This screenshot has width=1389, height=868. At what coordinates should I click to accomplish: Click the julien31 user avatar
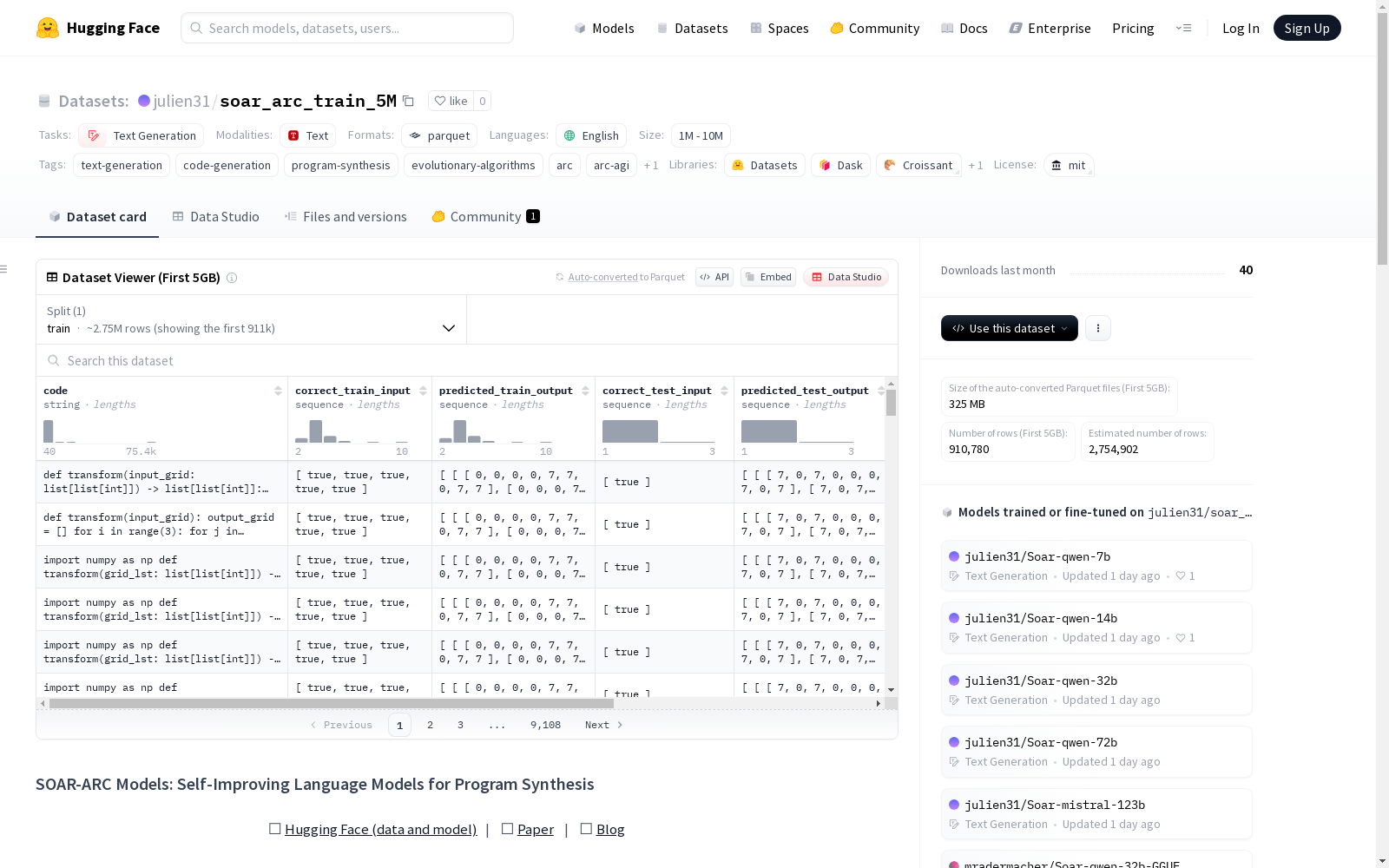144,101
